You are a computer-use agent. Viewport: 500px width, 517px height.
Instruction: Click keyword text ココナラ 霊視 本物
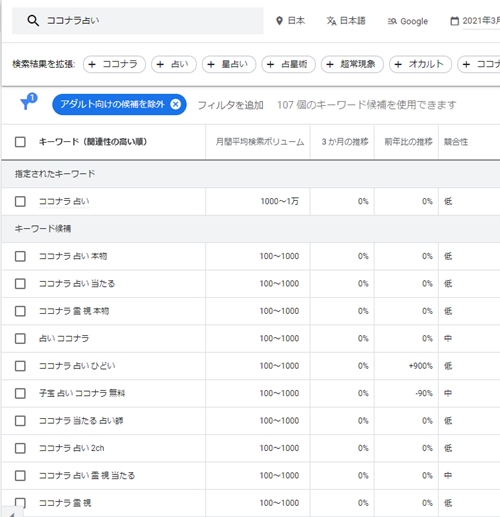[74, 311]
